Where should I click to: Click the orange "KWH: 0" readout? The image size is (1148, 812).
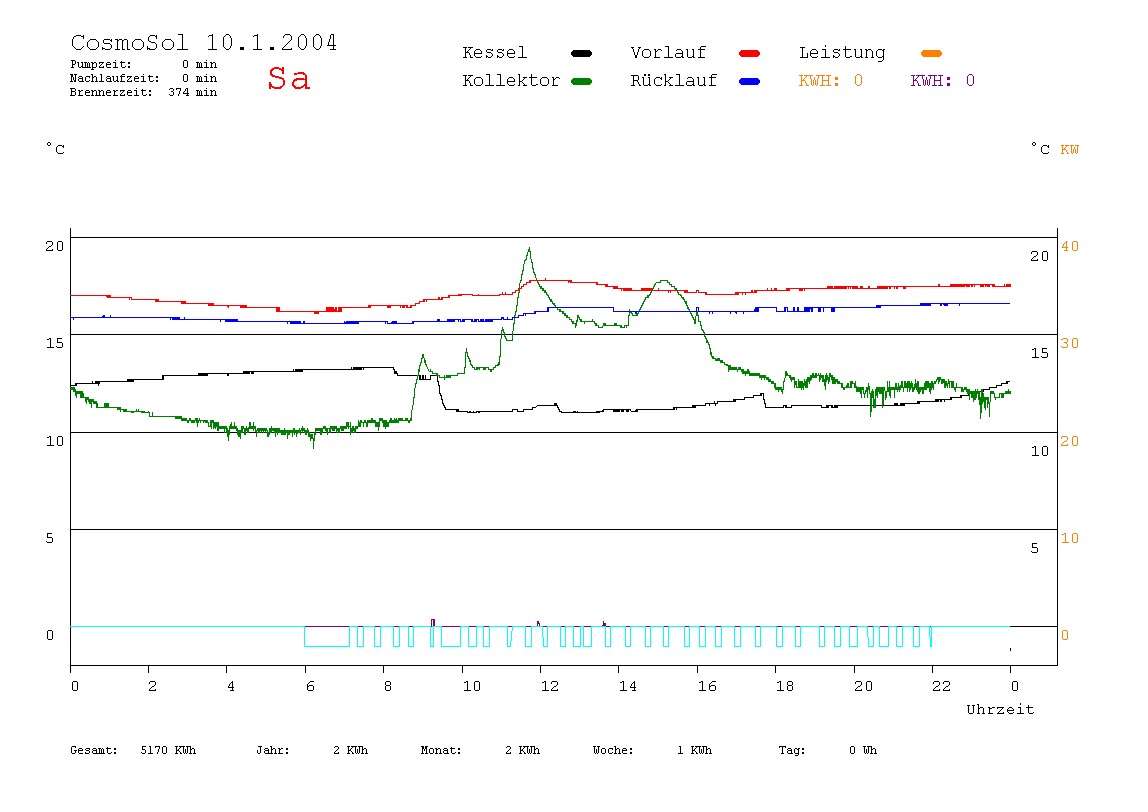tap(830, 81)
